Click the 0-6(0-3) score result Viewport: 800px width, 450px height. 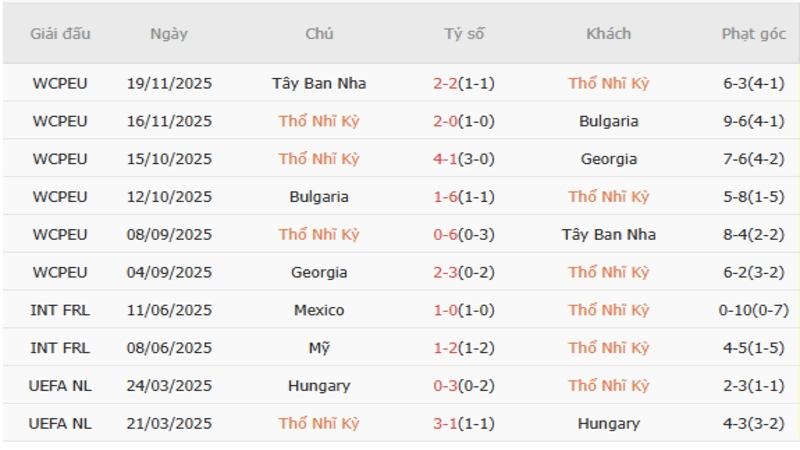point(464,235)
